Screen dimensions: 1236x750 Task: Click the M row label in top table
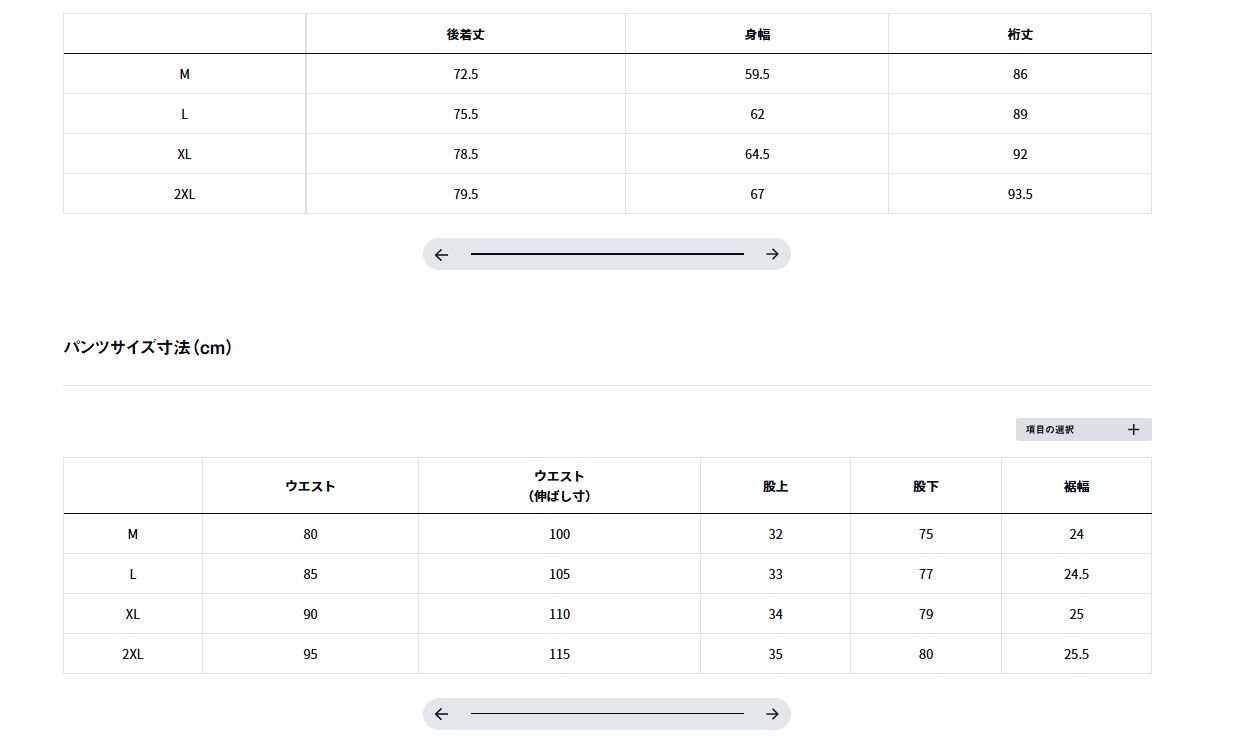185,74
